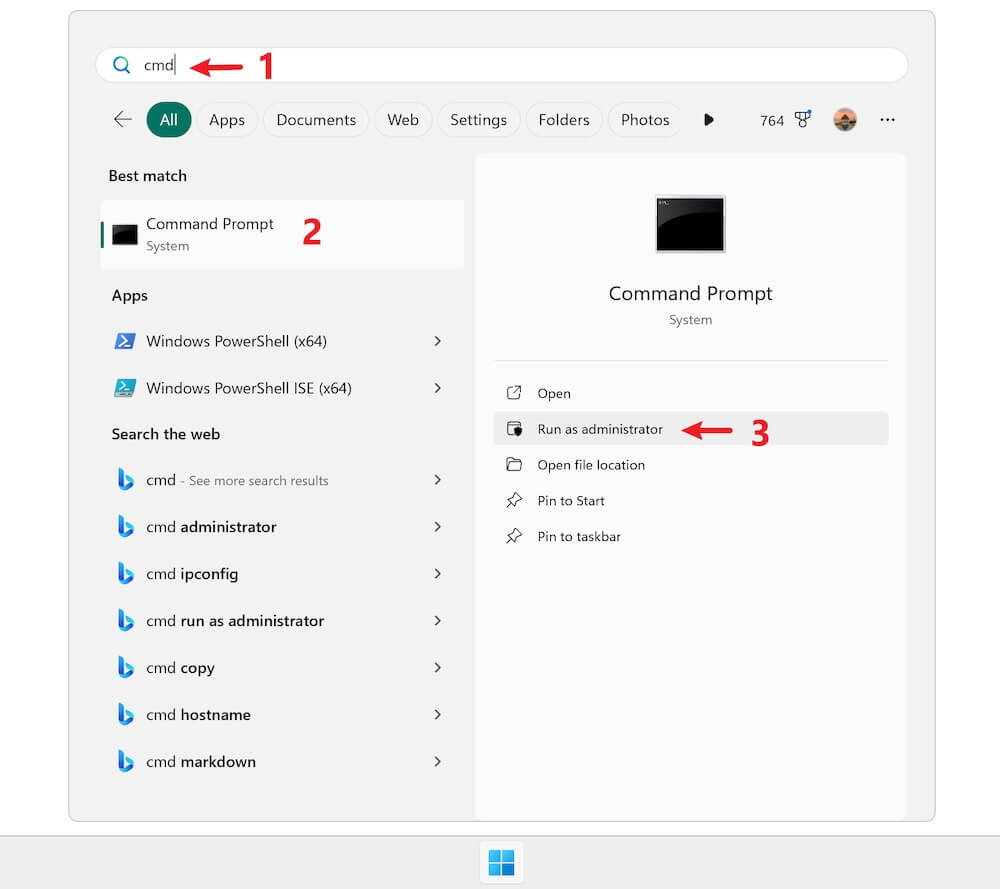Viewport: 1000px width, 889px height.
Task: Click the Windows PowerShell (x64) icon
Action: click(x=125, y=341)
